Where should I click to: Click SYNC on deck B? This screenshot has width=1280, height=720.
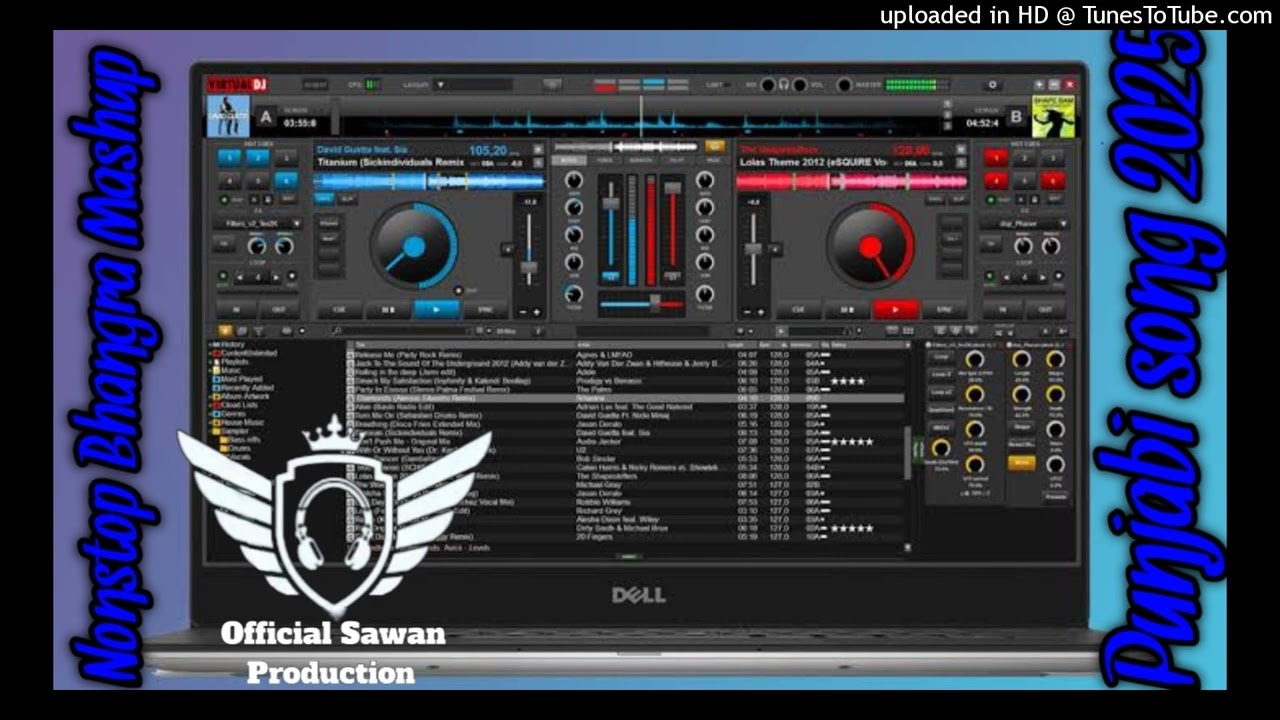pyautogui.click(x=944, y=310)
